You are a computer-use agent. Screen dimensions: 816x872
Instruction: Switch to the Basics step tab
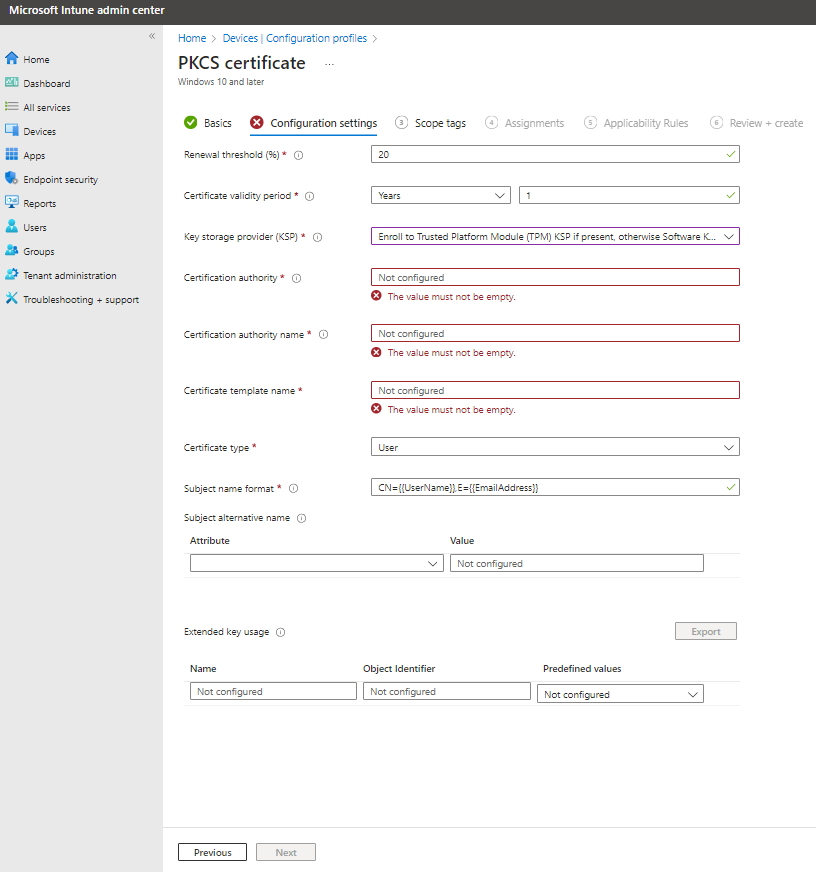(x=208, y=123)
